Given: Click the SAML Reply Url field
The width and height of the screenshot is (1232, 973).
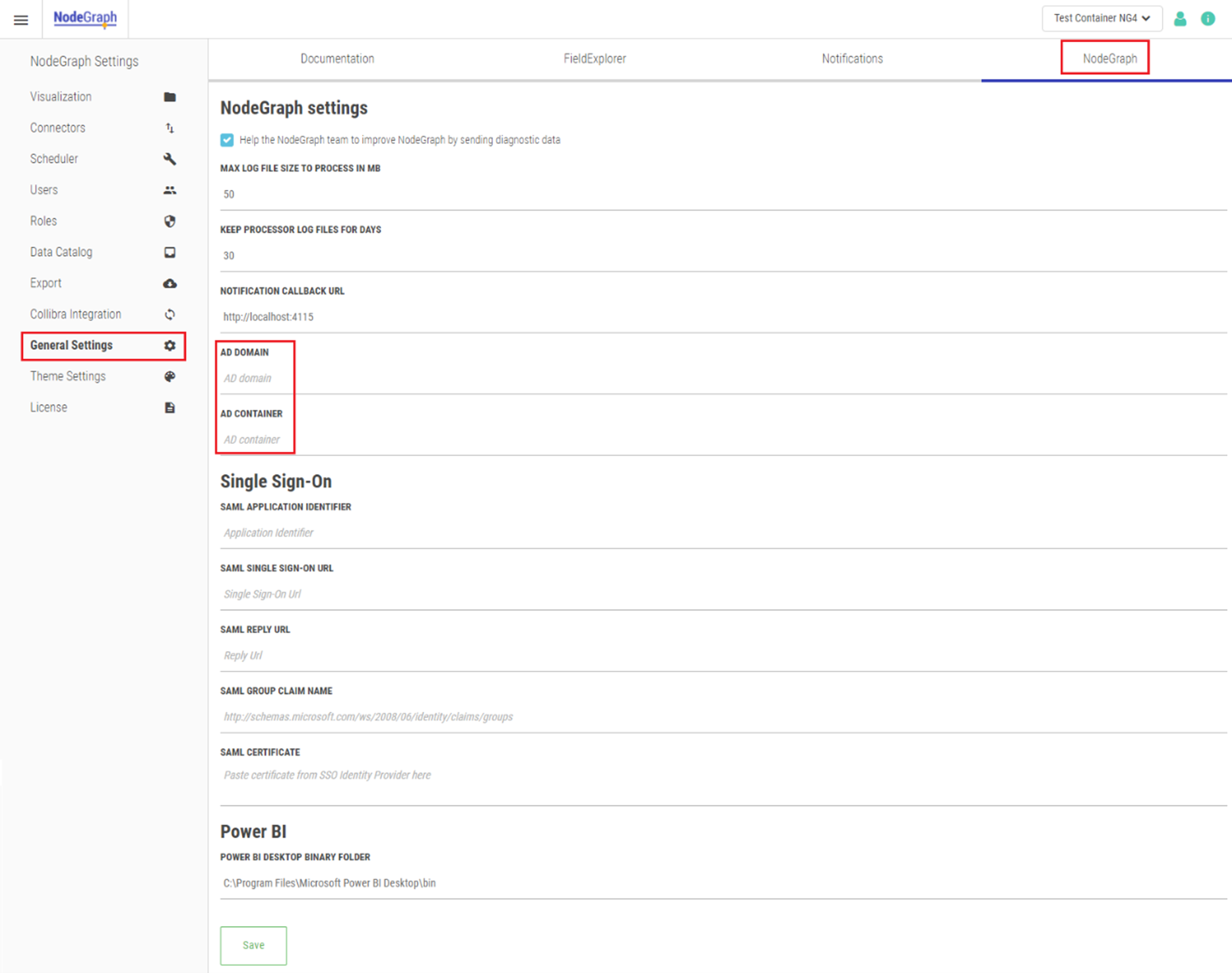Looking at the screenshot, I should click(x=723, y=656).
